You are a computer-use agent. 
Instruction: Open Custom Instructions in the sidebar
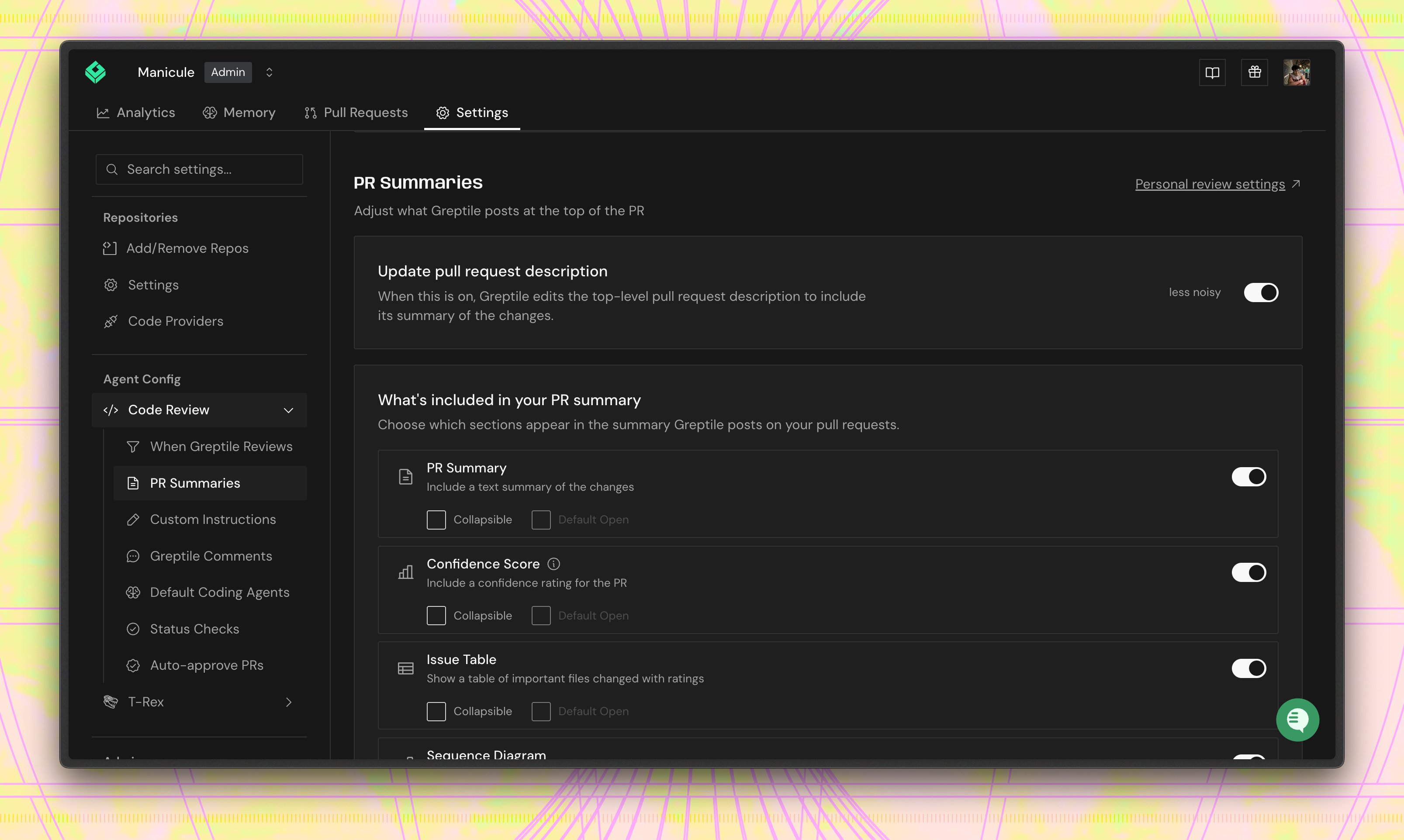point(210,520)
